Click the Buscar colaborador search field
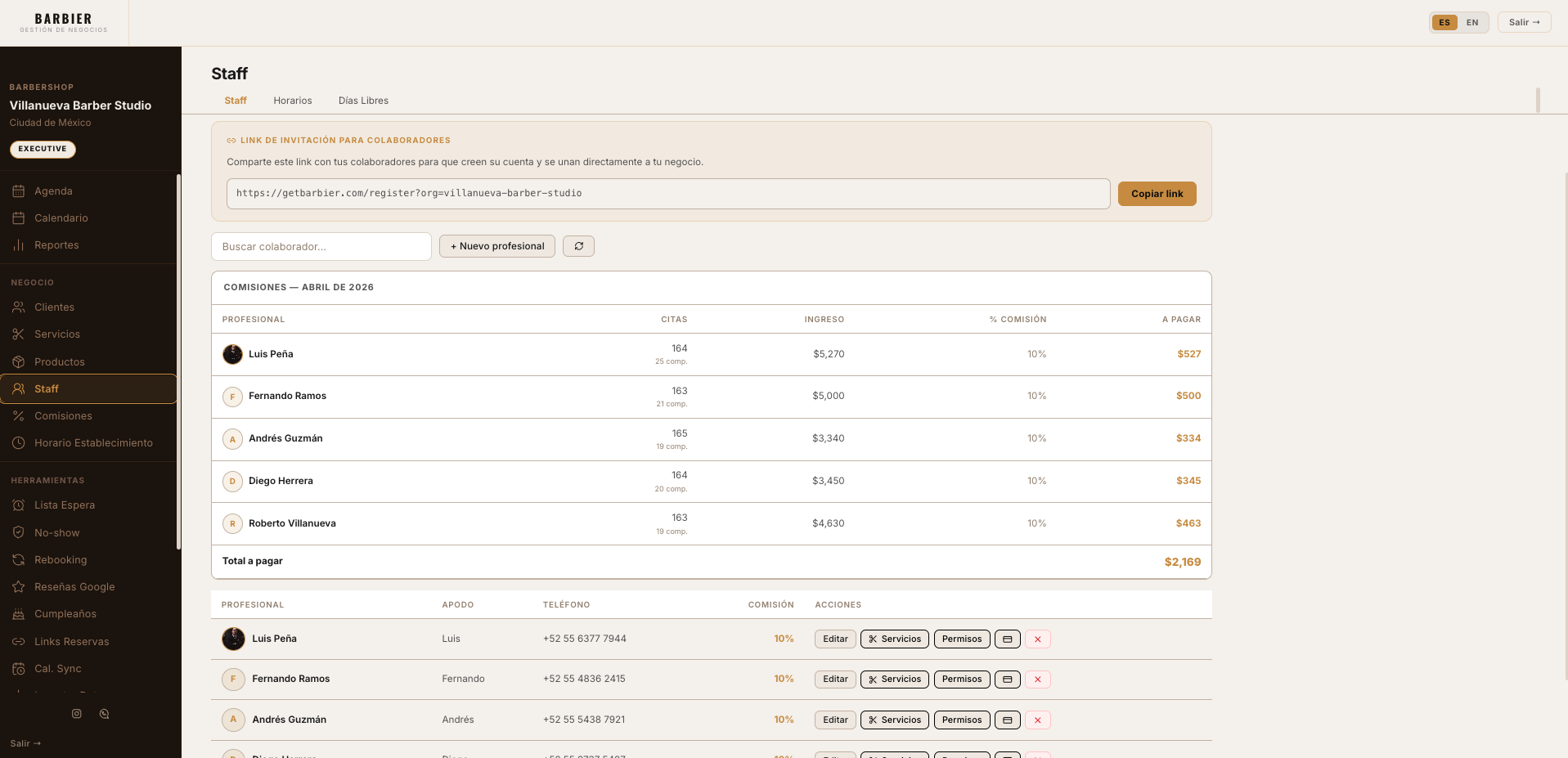Viewport: 1568px width, 758px height. click(x=321, y=247)
